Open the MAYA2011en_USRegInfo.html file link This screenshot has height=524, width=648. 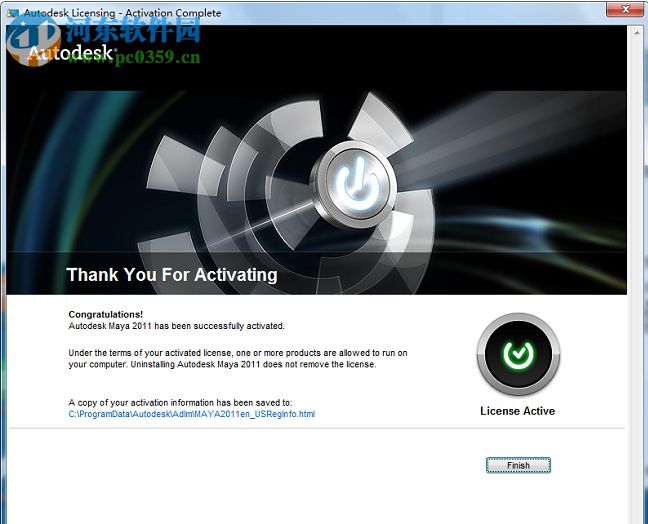191,414
